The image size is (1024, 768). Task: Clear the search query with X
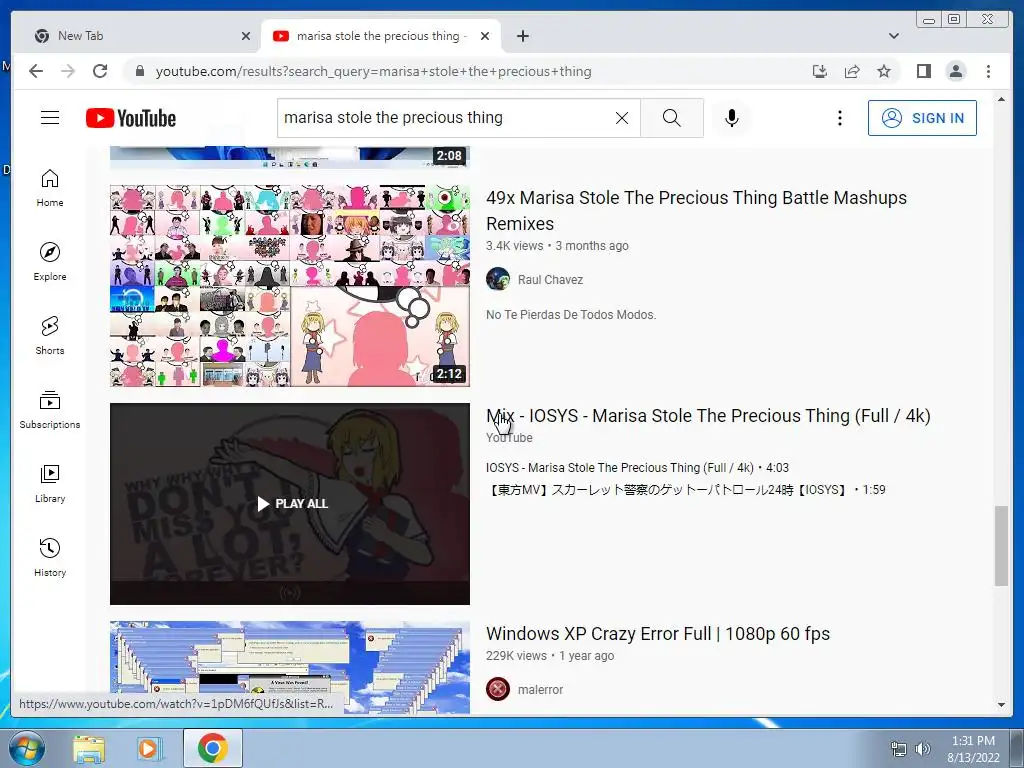pos(622,118)
